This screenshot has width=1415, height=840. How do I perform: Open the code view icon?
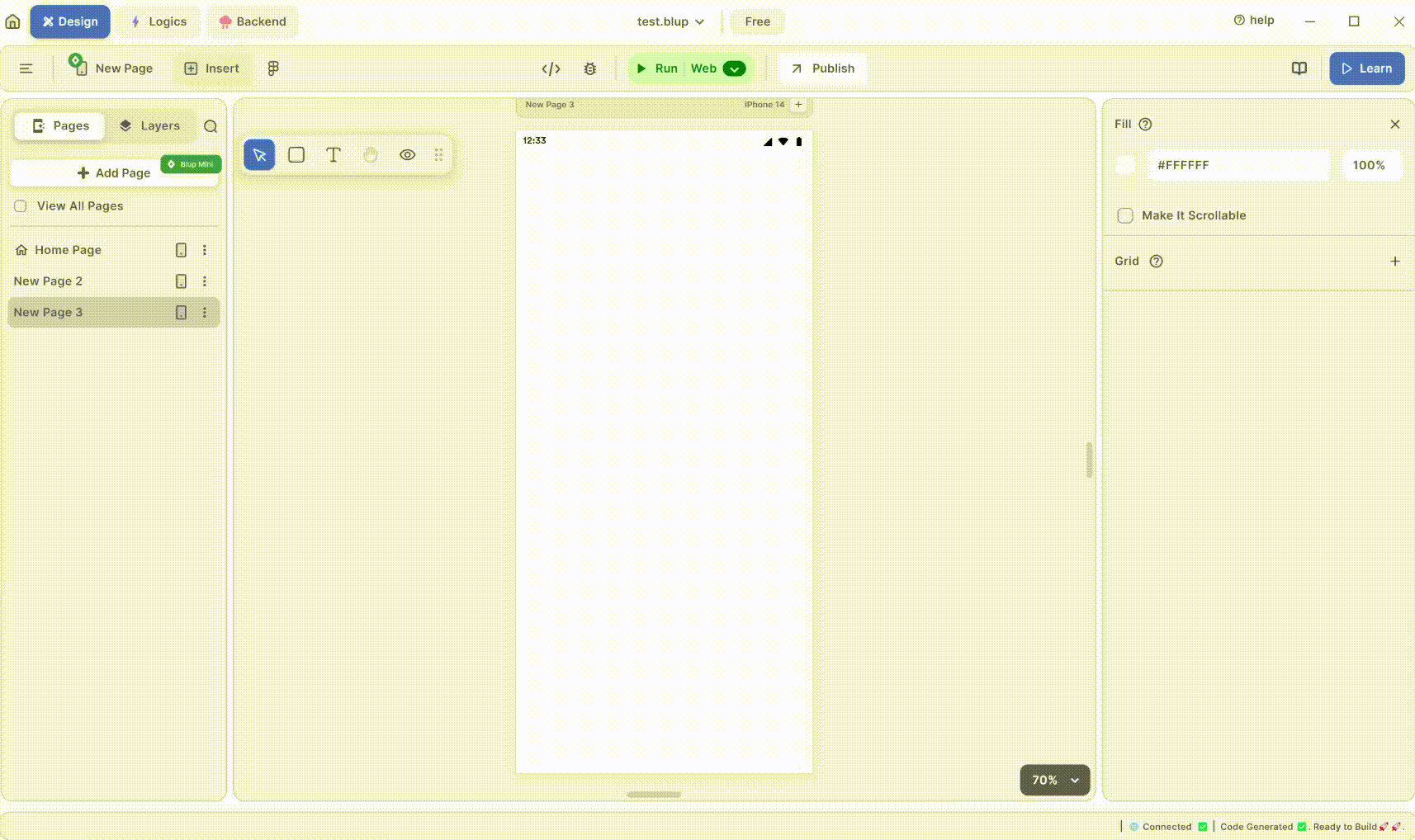coord(551,68)
